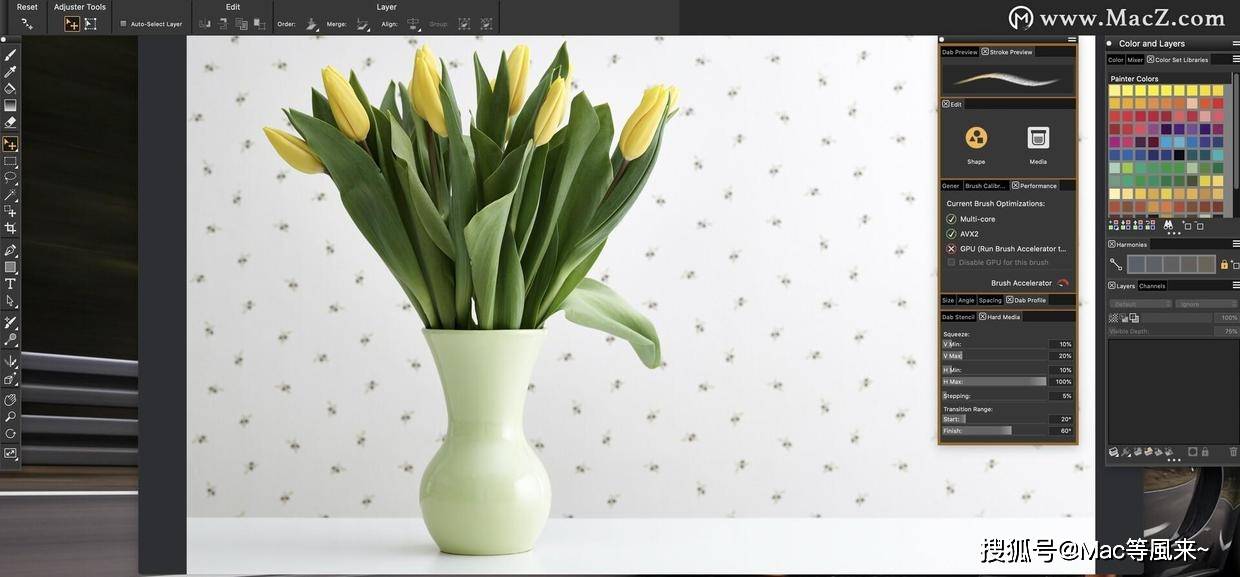Switch to the Channels tab
Screen dimensions: 1240x577
(x=1152, y=285)
